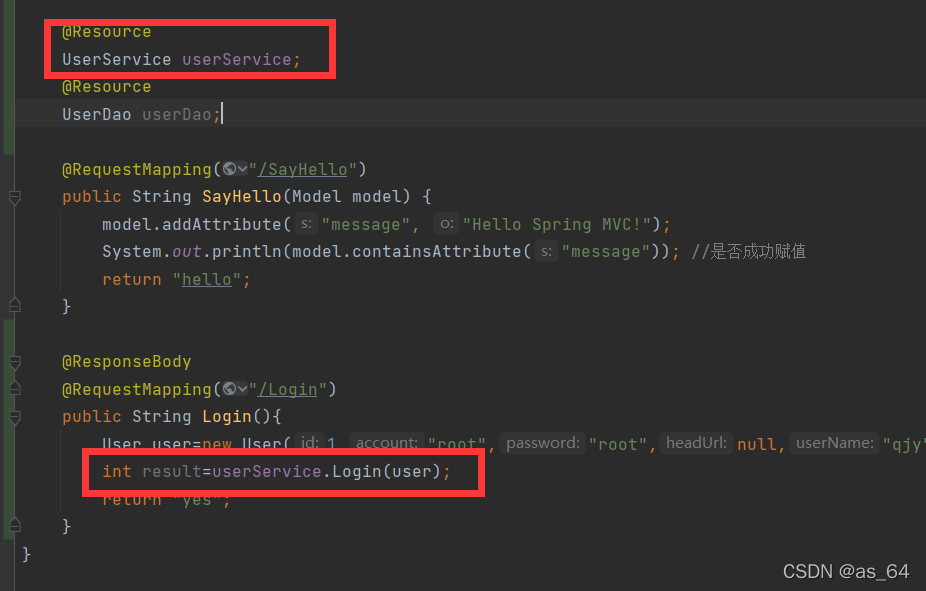Click the userDao field name
This screenshot has width=926, height=591.
[177, 115]
